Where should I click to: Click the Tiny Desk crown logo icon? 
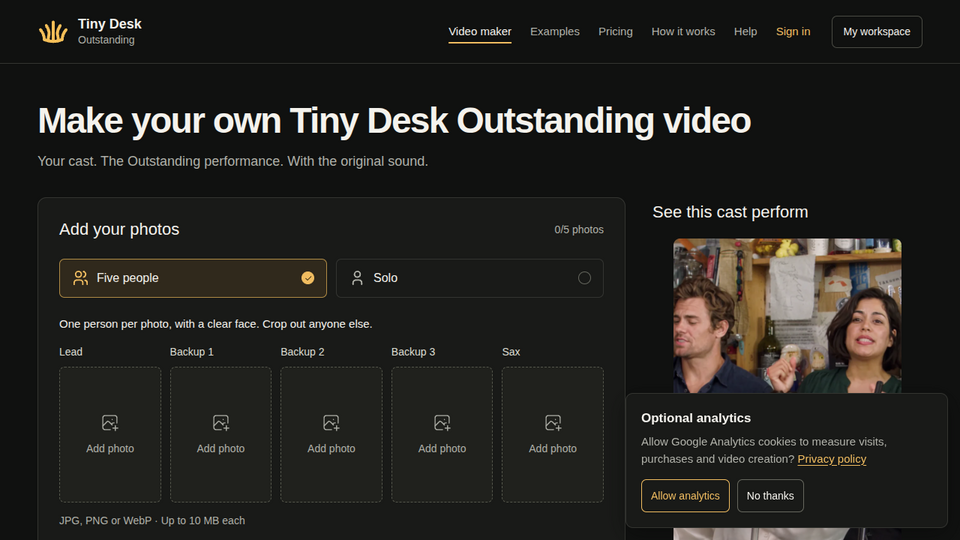pos(53,32)
